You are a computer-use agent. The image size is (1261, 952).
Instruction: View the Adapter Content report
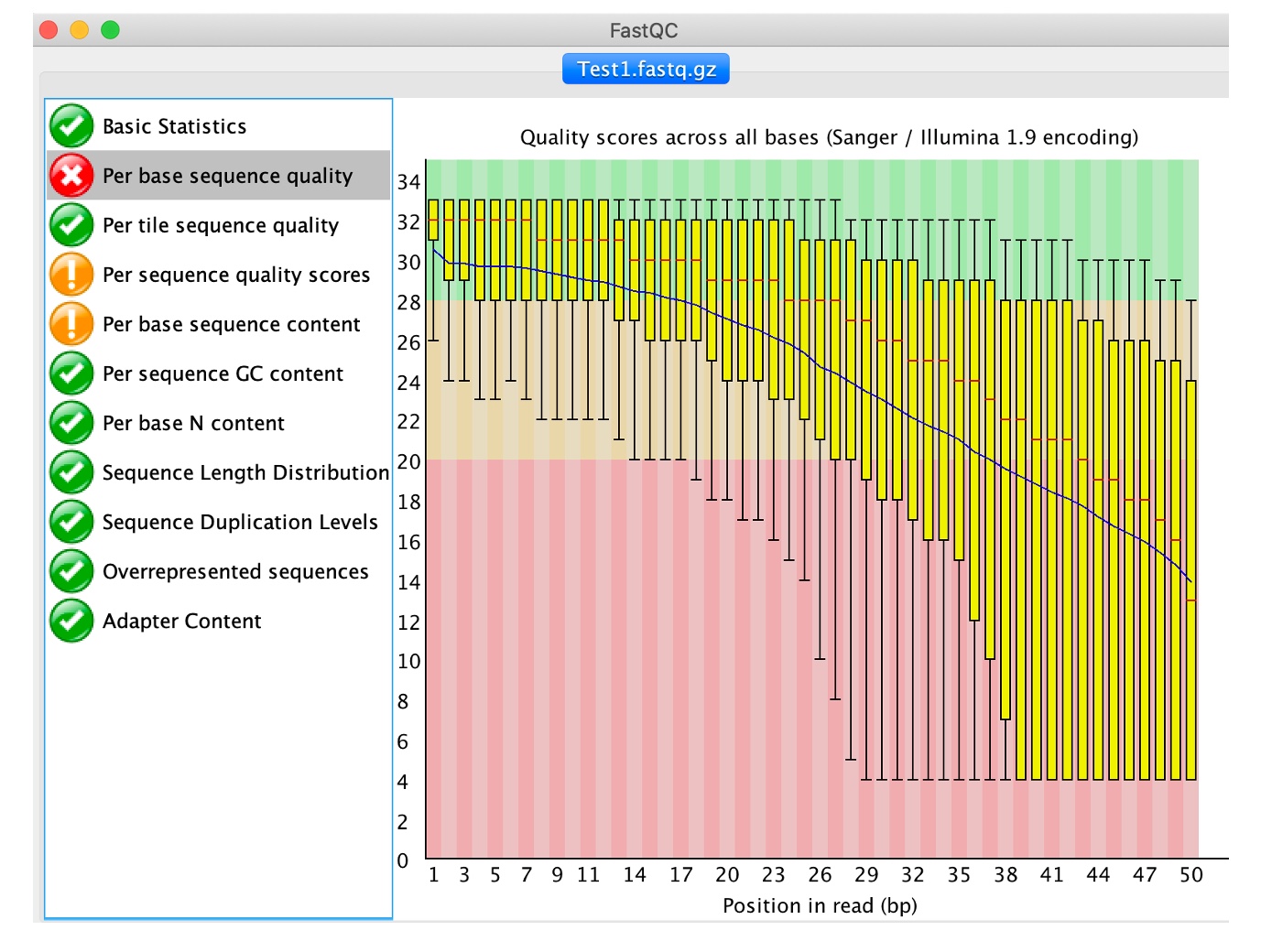pyautogui.click(x=181, y=621)
